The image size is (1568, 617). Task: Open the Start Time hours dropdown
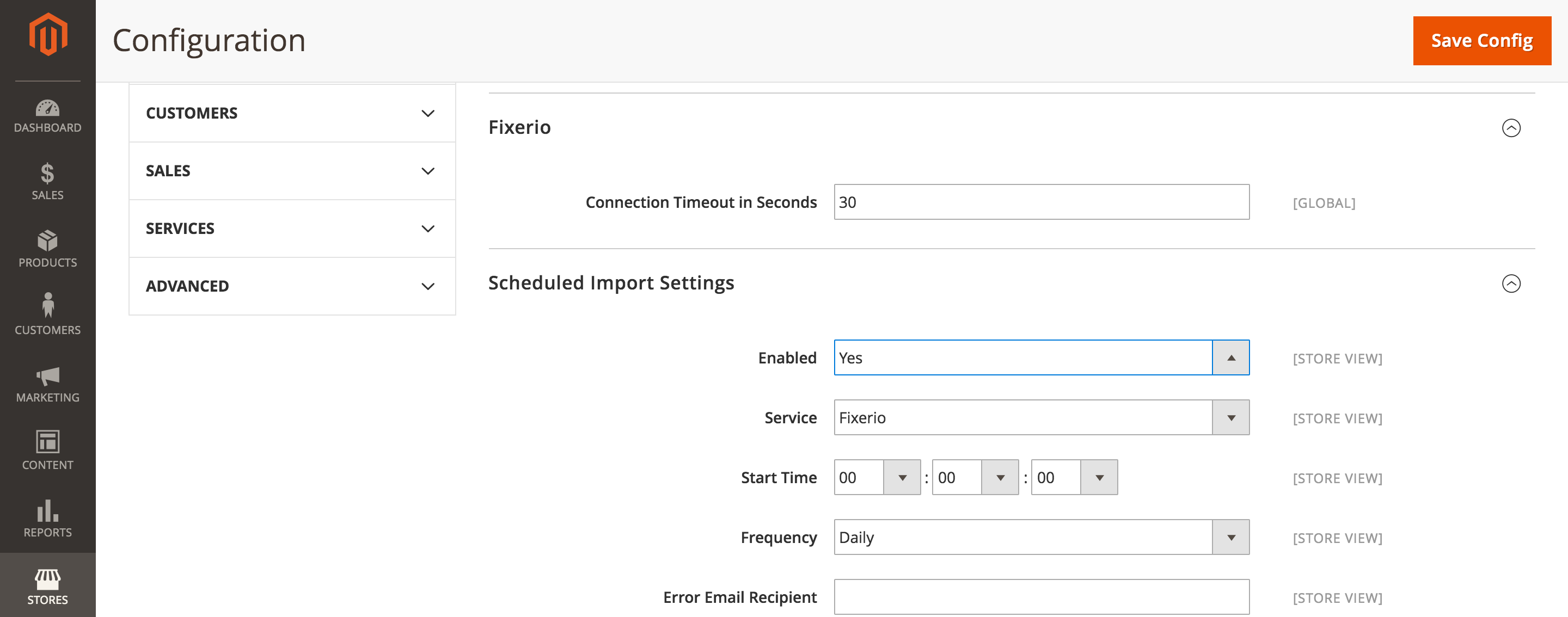click(x=877, y=478)
